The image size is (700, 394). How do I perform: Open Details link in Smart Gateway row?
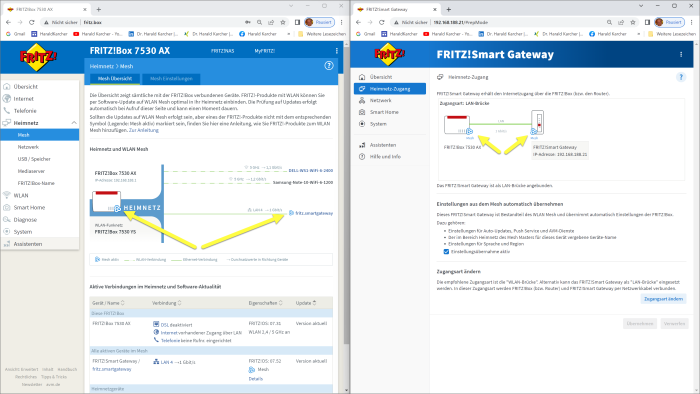click(256, 379)
